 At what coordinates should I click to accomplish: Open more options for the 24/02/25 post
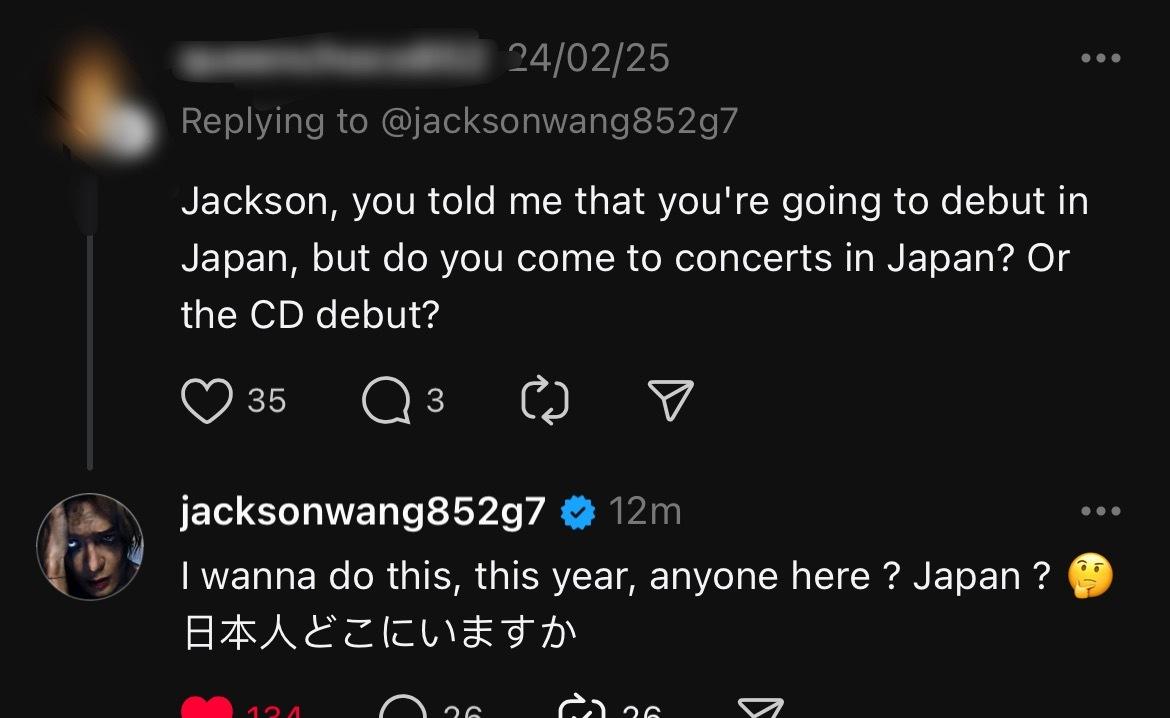(1101, 59)
